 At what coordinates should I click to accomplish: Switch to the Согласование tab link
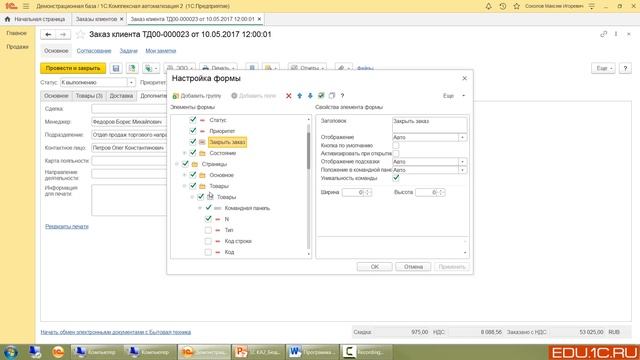pos(94,51)
